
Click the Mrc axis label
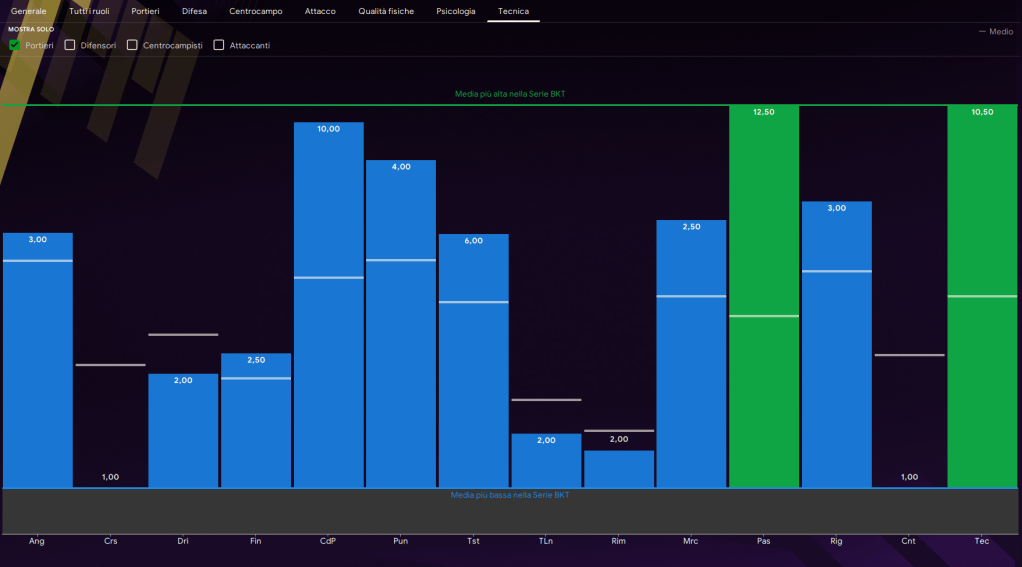click(x=691, y=541)
